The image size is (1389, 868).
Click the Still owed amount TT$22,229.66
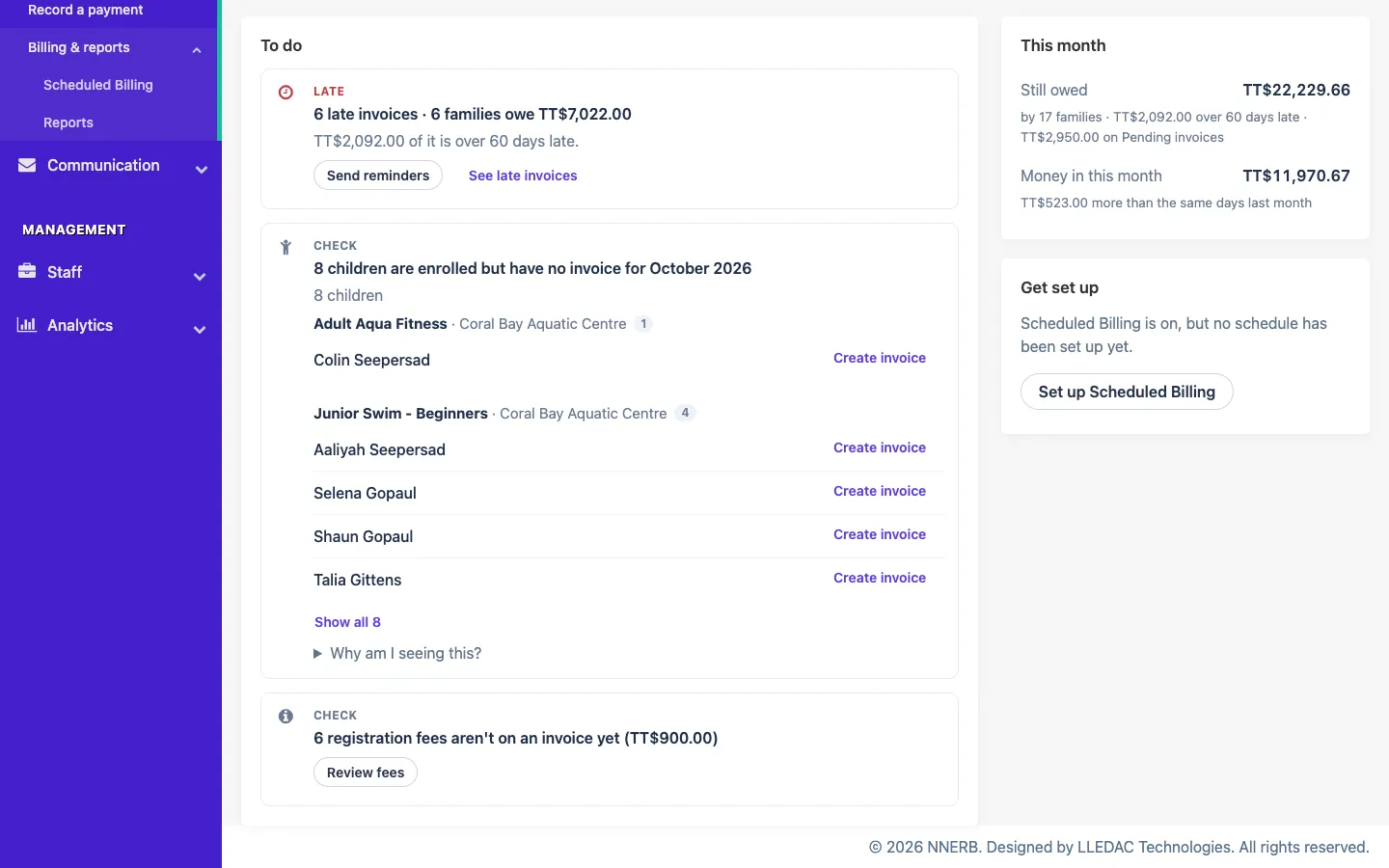point(1296,90)
